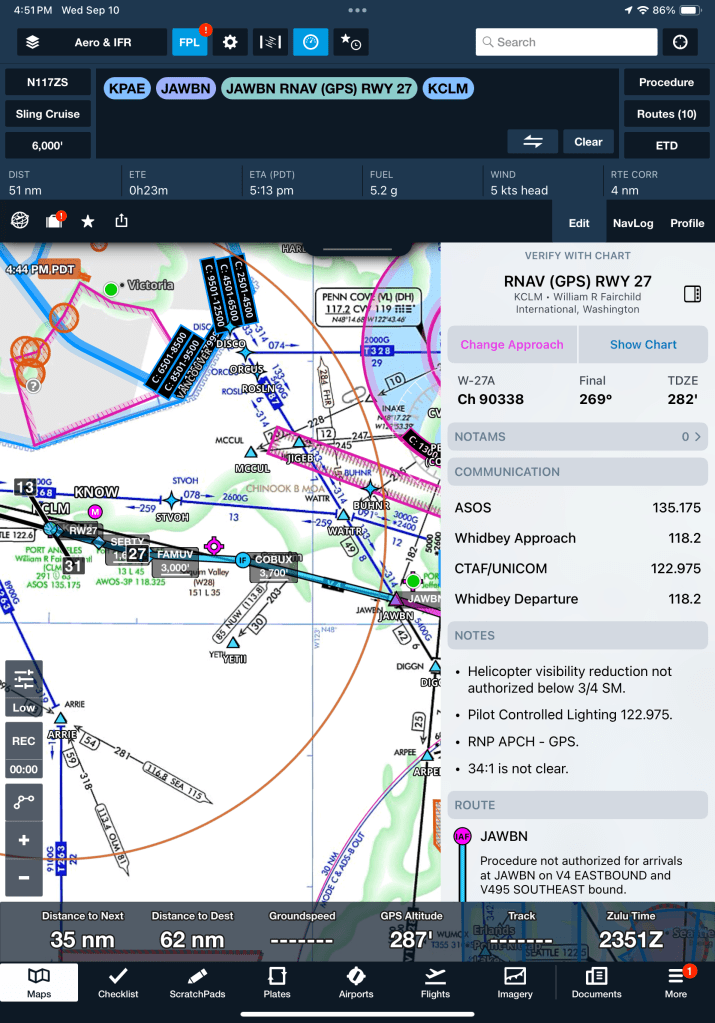Viewport: 715px width, 1023px height.
Task: Type in the Search field
Action: coord(566,42)
